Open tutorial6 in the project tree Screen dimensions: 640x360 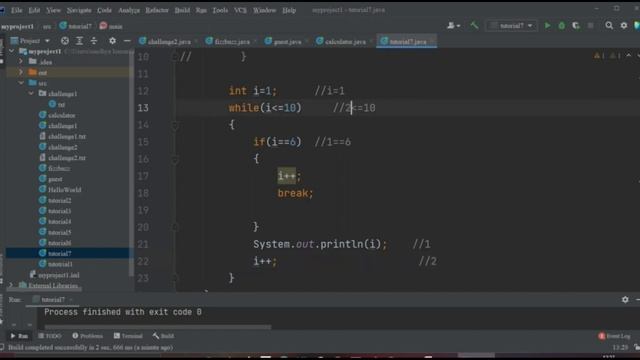pyautogui.click(x=55, y=243)
